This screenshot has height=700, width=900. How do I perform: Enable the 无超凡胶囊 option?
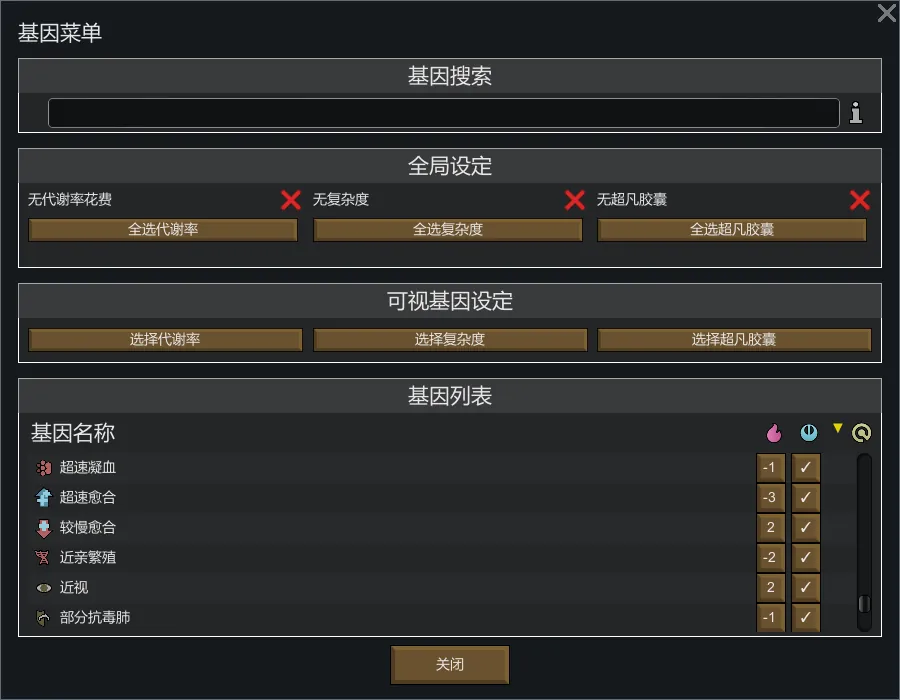(x=860, y=200)
